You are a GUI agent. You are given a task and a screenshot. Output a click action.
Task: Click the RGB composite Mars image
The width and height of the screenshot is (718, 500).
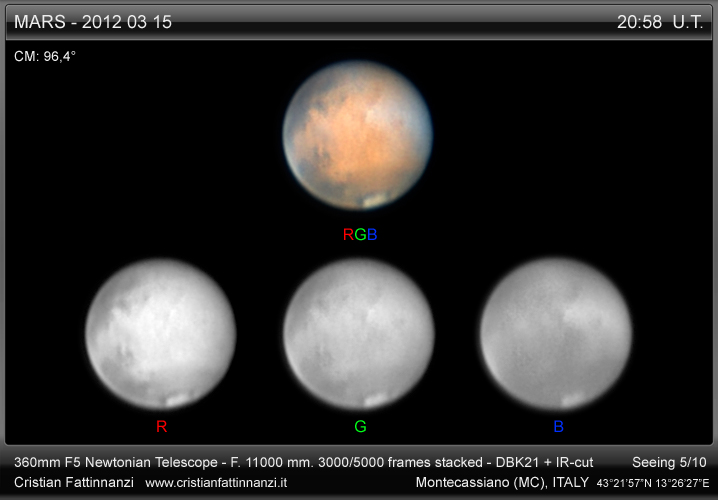click(x=358, y=136)
